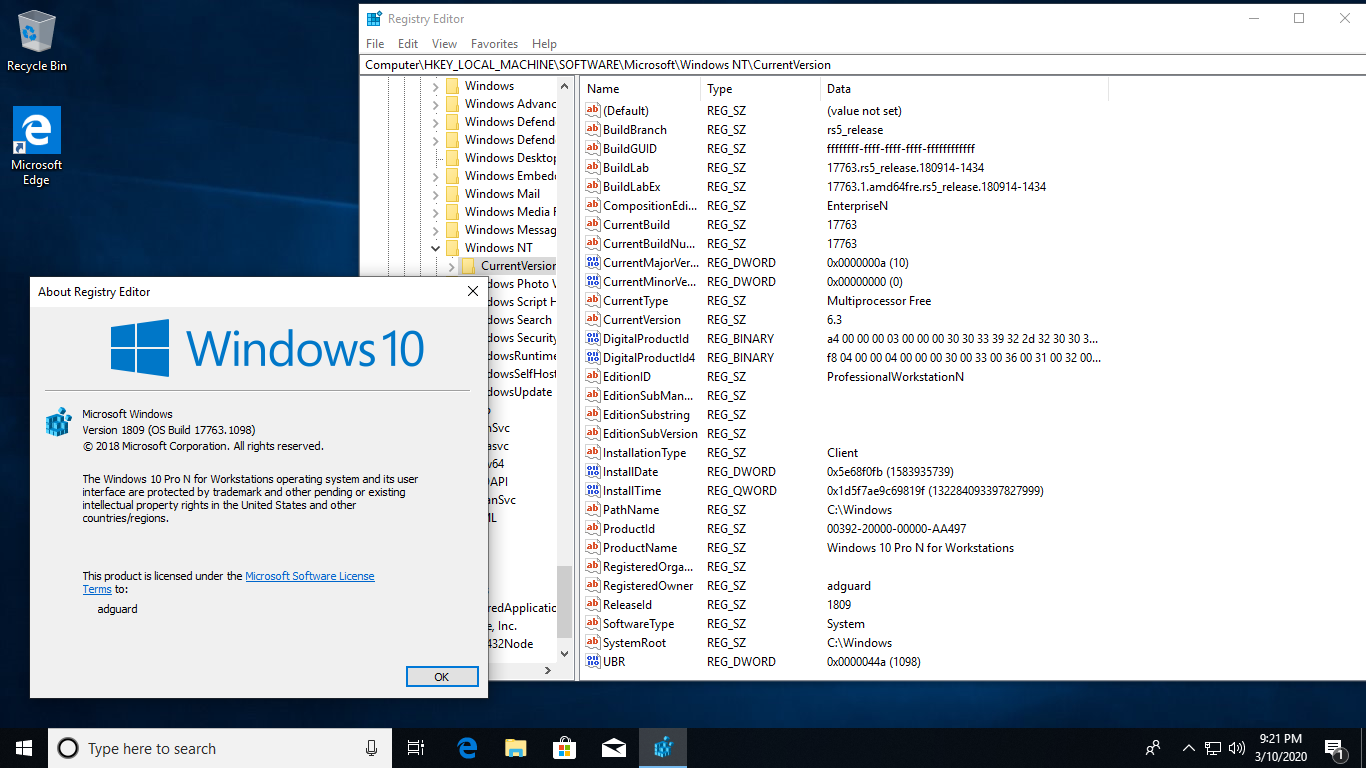Expand the Windows key in tree

point(435,86)
